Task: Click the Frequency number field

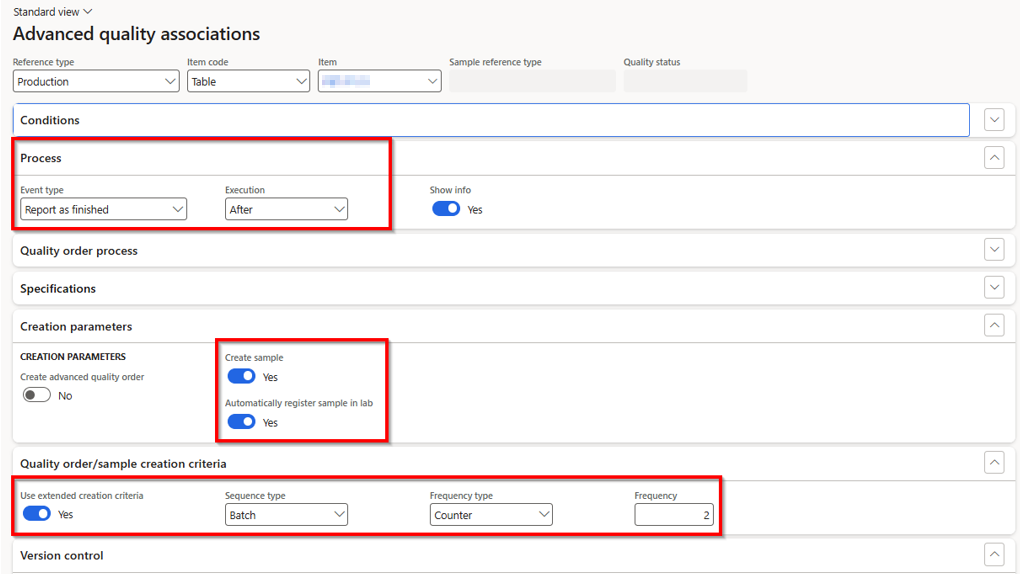Action: (674, 515)
